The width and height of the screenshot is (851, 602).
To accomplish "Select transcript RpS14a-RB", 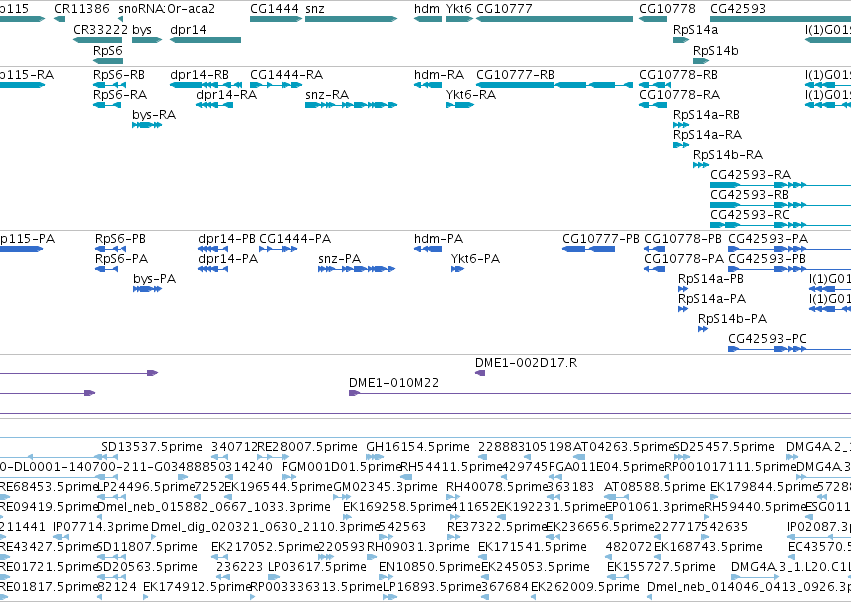I will point(681,125).
